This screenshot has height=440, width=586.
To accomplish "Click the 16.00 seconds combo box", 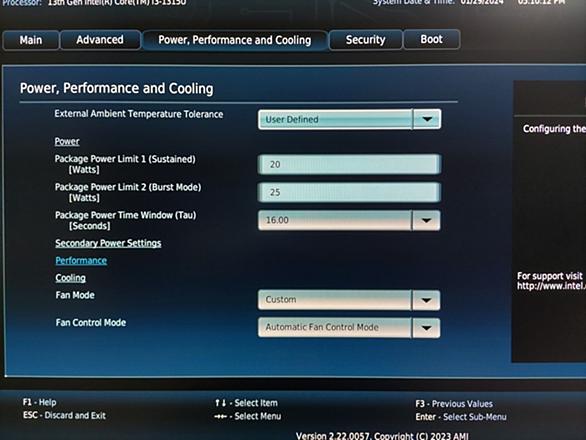I will pos(349,220).
